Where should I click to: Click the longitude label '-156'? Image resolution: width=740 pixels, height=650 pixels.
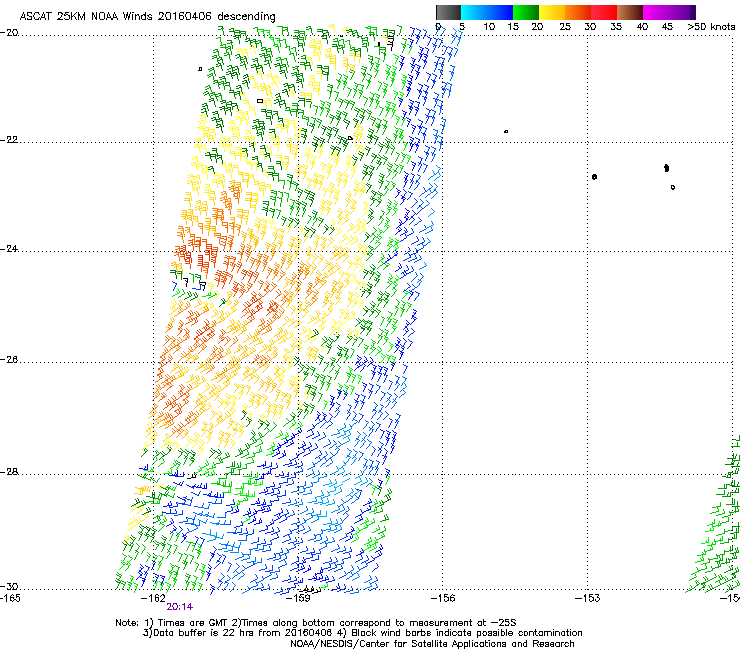[x=443, y=598]
